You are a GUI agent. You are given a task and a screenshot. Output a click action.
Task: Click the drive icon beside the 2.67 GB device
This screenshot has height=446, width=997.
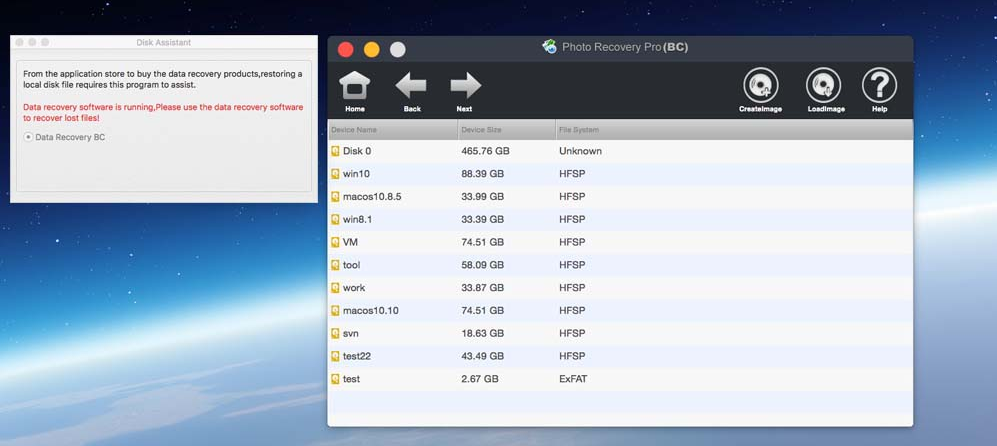(x=335, y=379)
